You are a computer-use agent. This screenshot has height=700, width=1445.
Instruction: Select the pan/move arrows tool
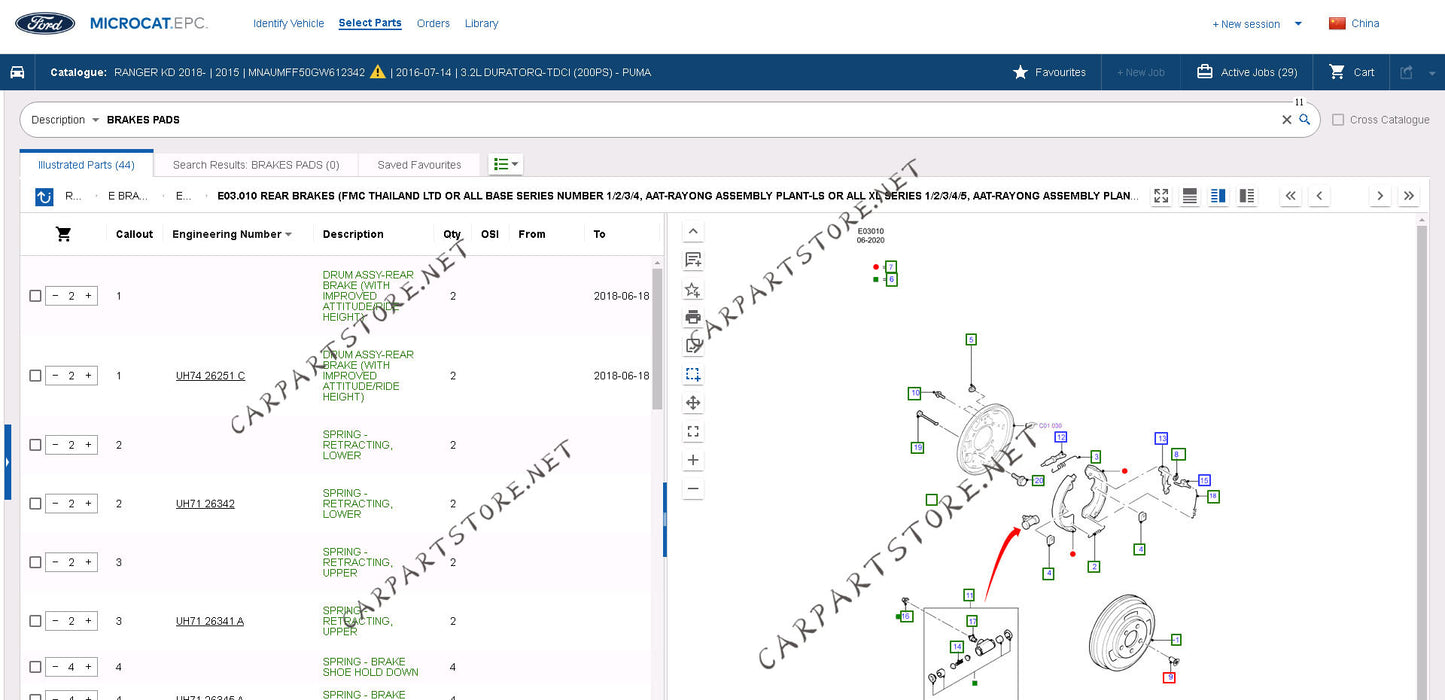coord(693,403)
